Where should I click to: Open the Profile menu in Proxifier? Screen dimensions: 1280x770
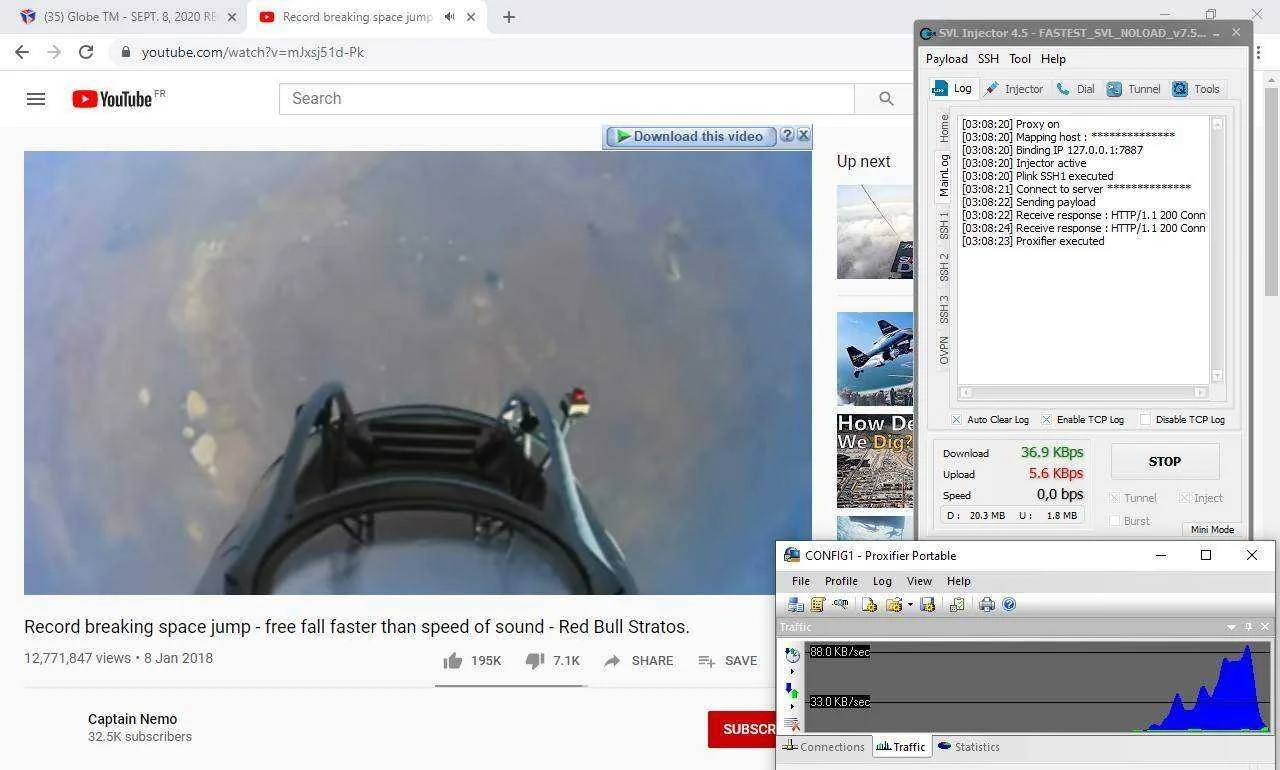(x=841, y=581)
